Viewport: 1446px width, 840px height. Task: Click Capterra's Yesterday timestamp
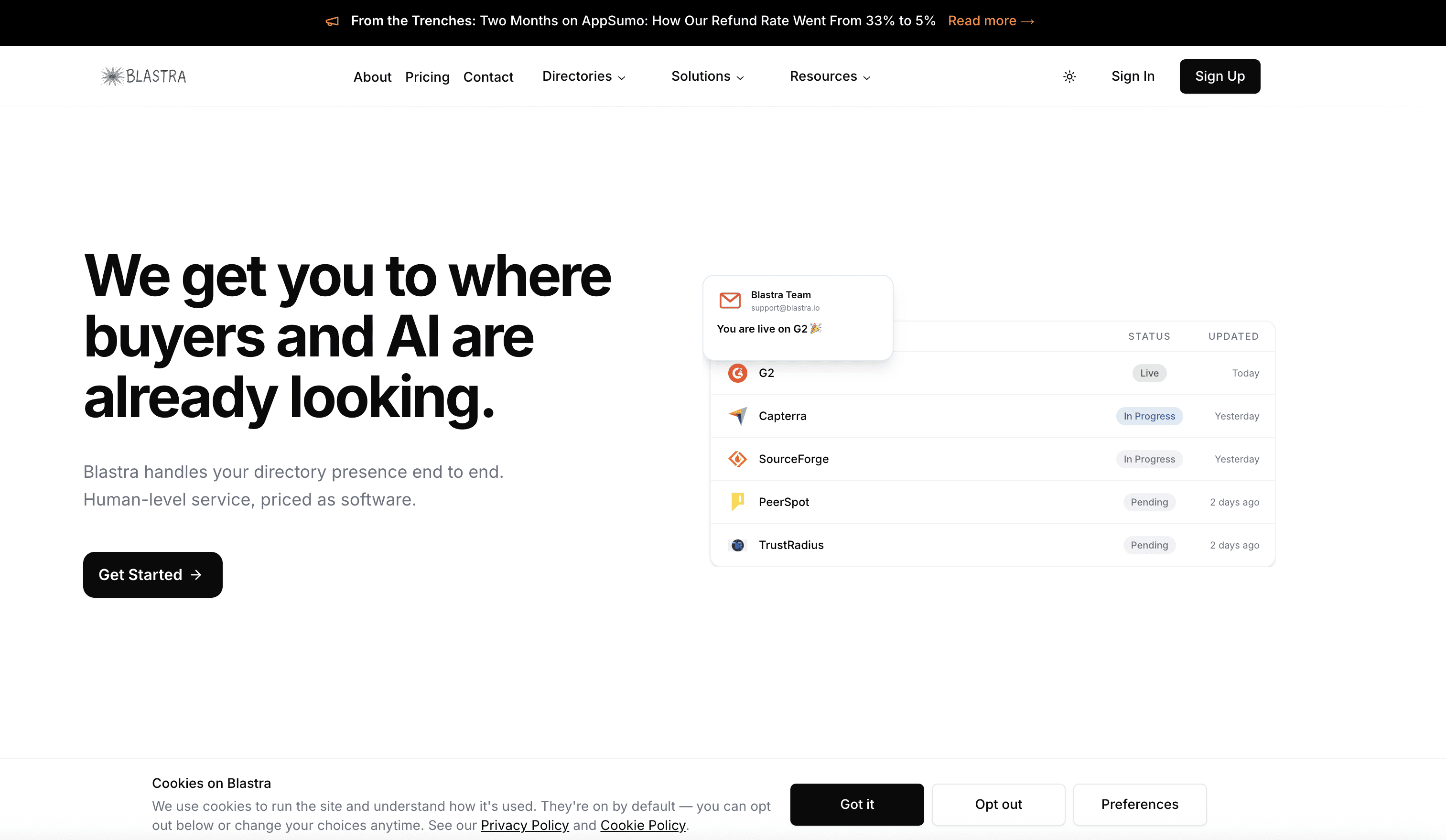[x=1237, y=416]
